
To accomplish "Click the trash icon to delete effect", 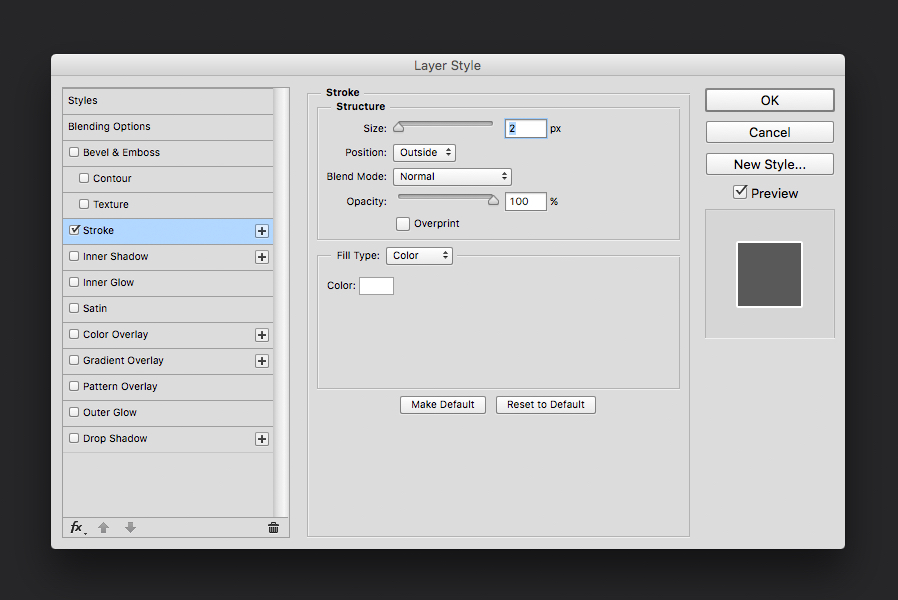I will tap(273, 527).
